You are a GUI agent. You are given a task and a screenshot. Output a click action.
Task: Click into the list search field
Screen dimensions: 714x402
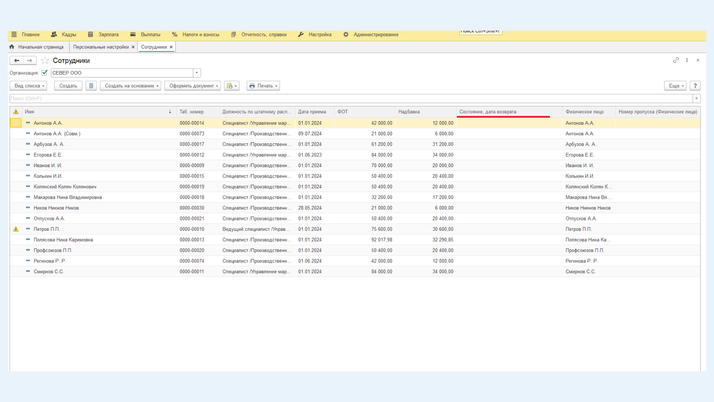point(350,98)
